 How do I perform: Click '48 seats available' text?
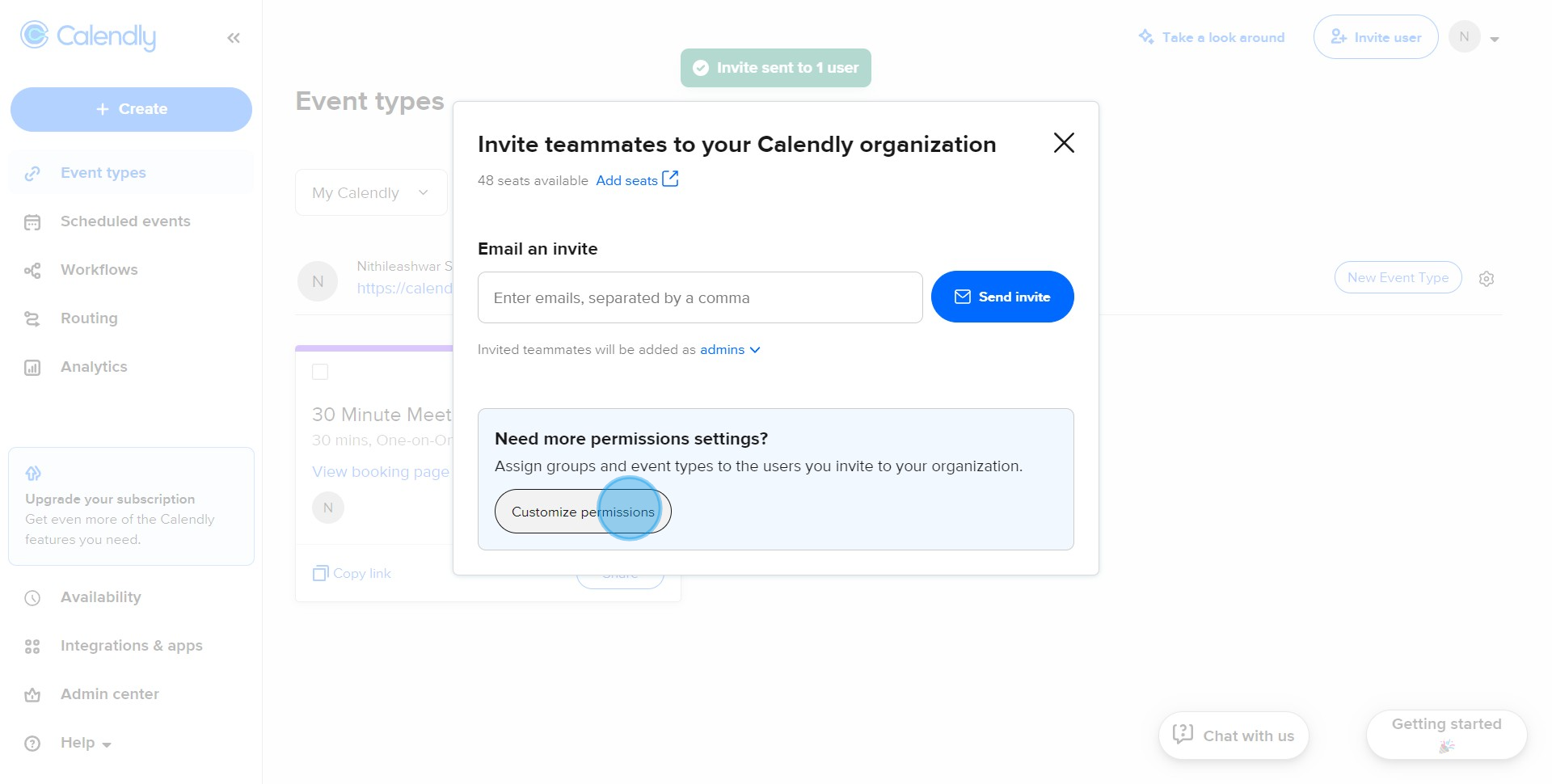(x=533, y=180)
